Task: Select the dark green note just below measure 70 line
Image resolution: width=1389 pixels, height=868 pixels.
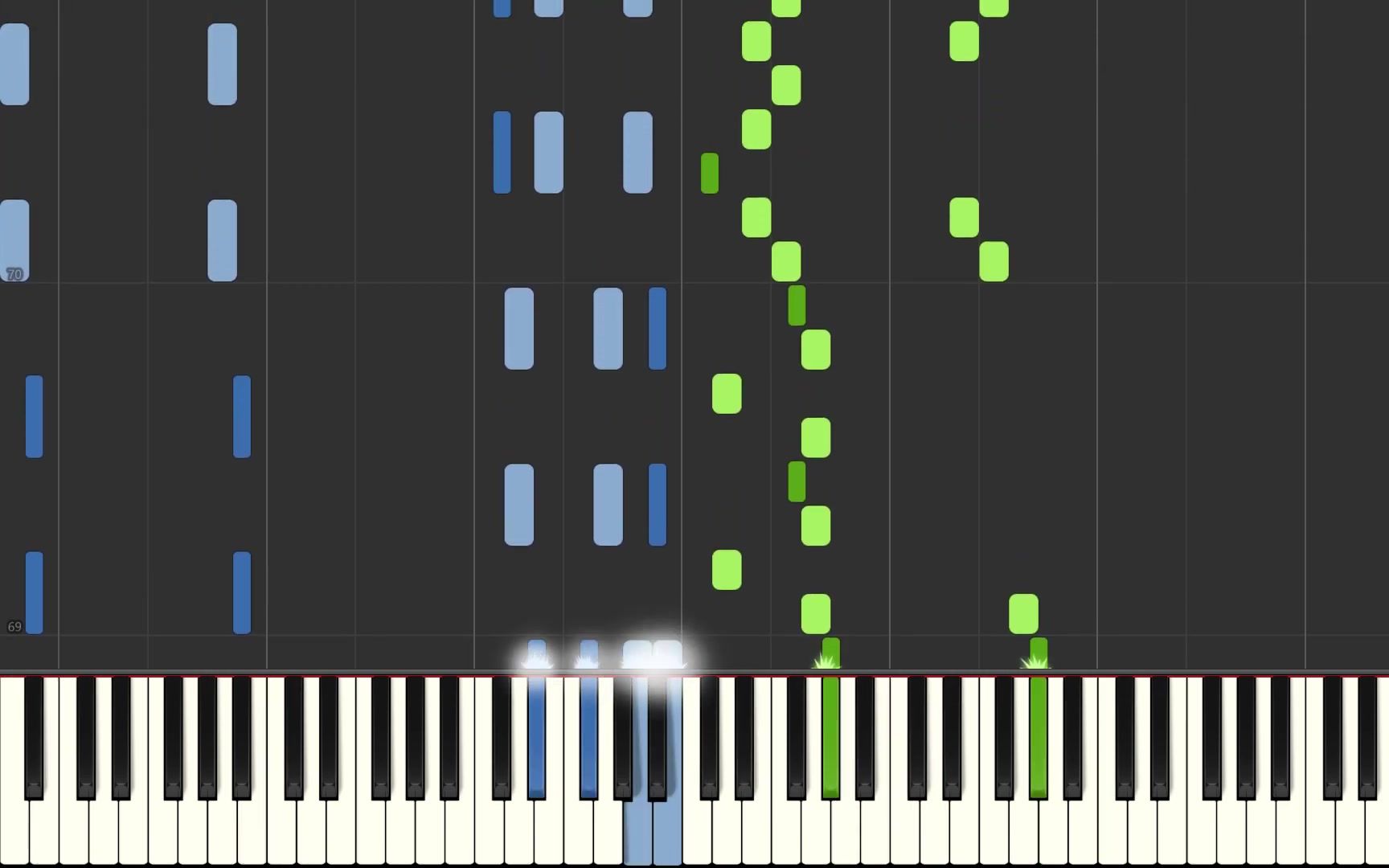Action: tap(797, 305)
